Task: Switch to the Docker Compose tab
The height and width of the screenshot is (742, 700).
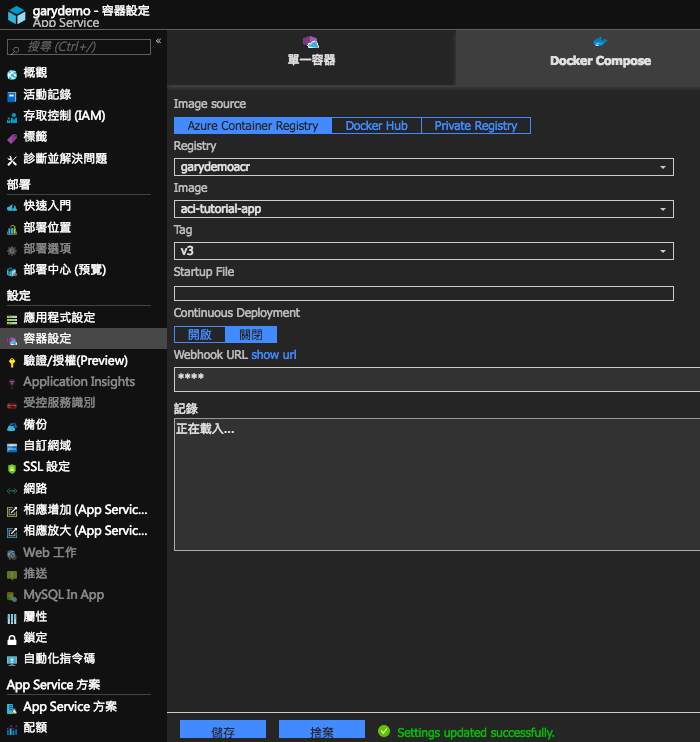Action: tap(577, 58)
